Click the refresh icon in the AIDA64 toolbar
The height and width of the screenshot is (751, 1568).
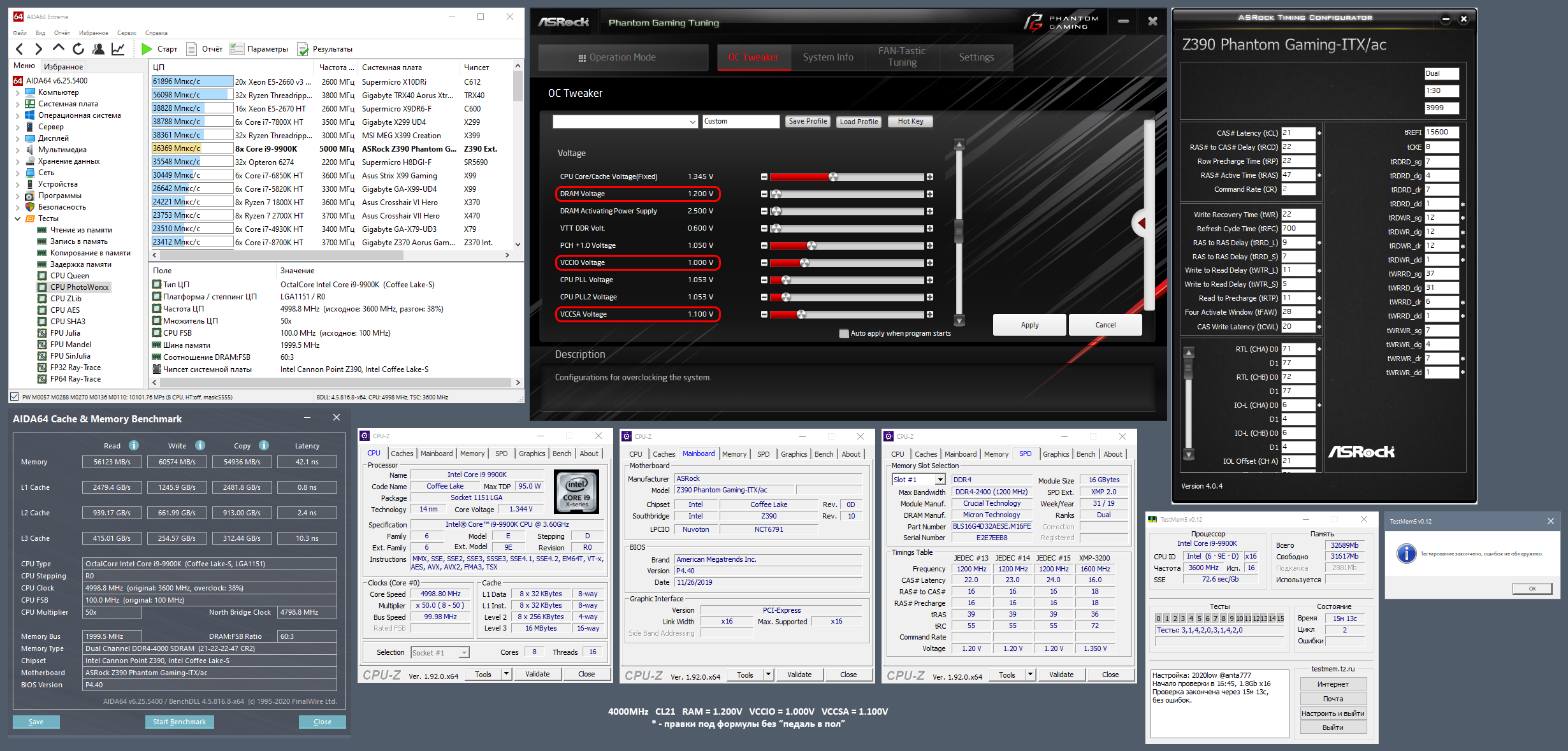[78, 49]
